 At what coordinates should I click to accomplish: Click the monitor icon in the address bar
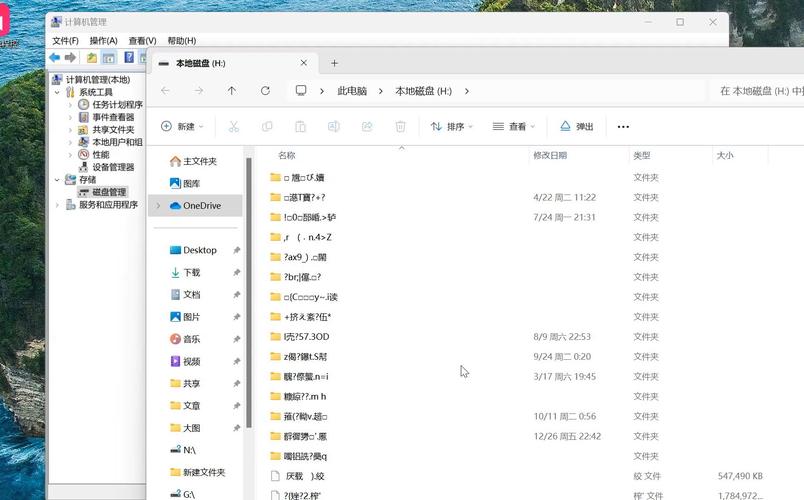[x=301, y=91]
